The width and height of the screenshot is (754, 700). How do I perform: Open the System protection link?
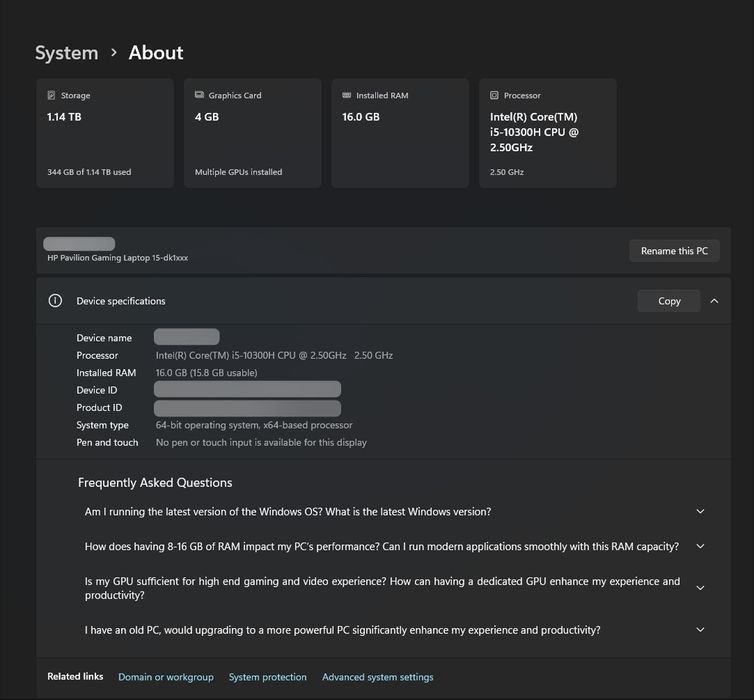tap(268, 677)
